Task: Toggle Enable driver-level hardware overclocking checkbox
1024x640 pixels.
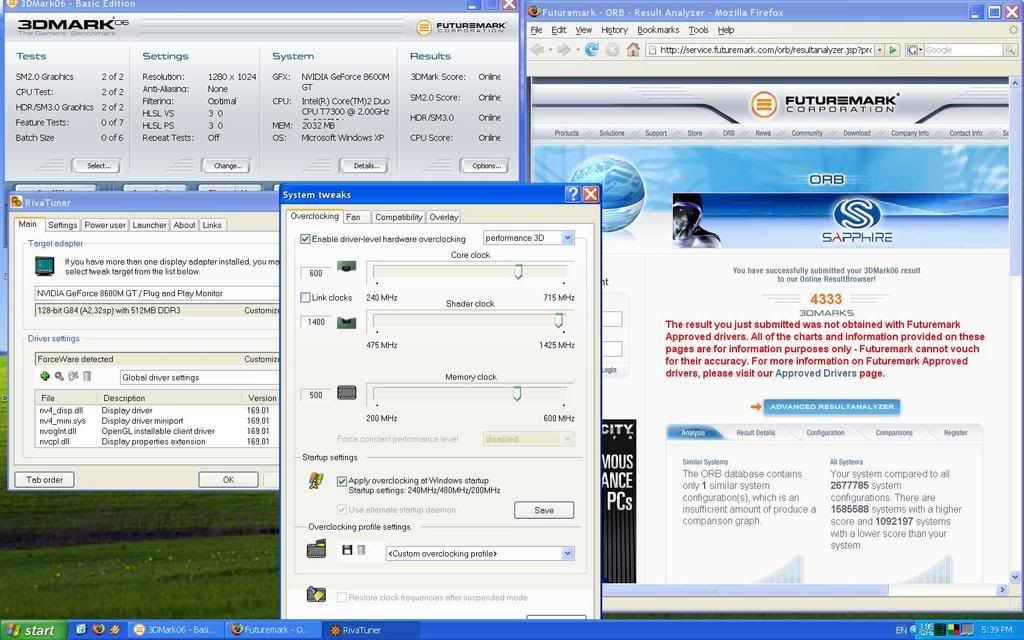Action: tap(305, 239)
